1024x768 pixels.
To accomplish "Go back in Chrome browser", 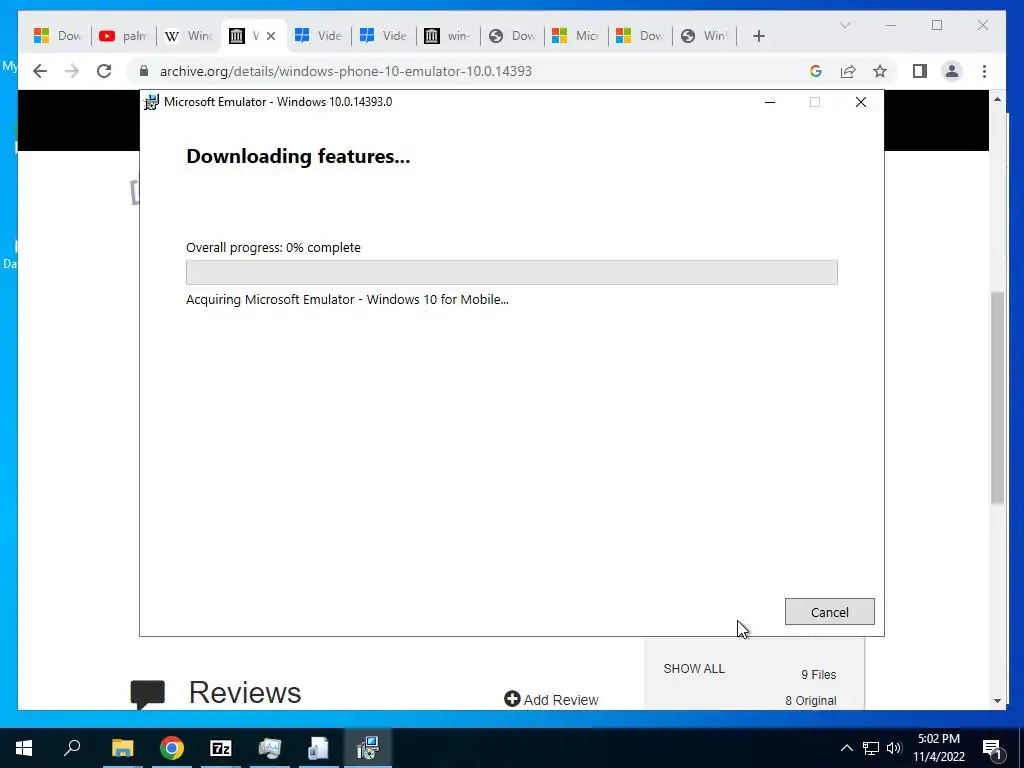I will [40, 71].
